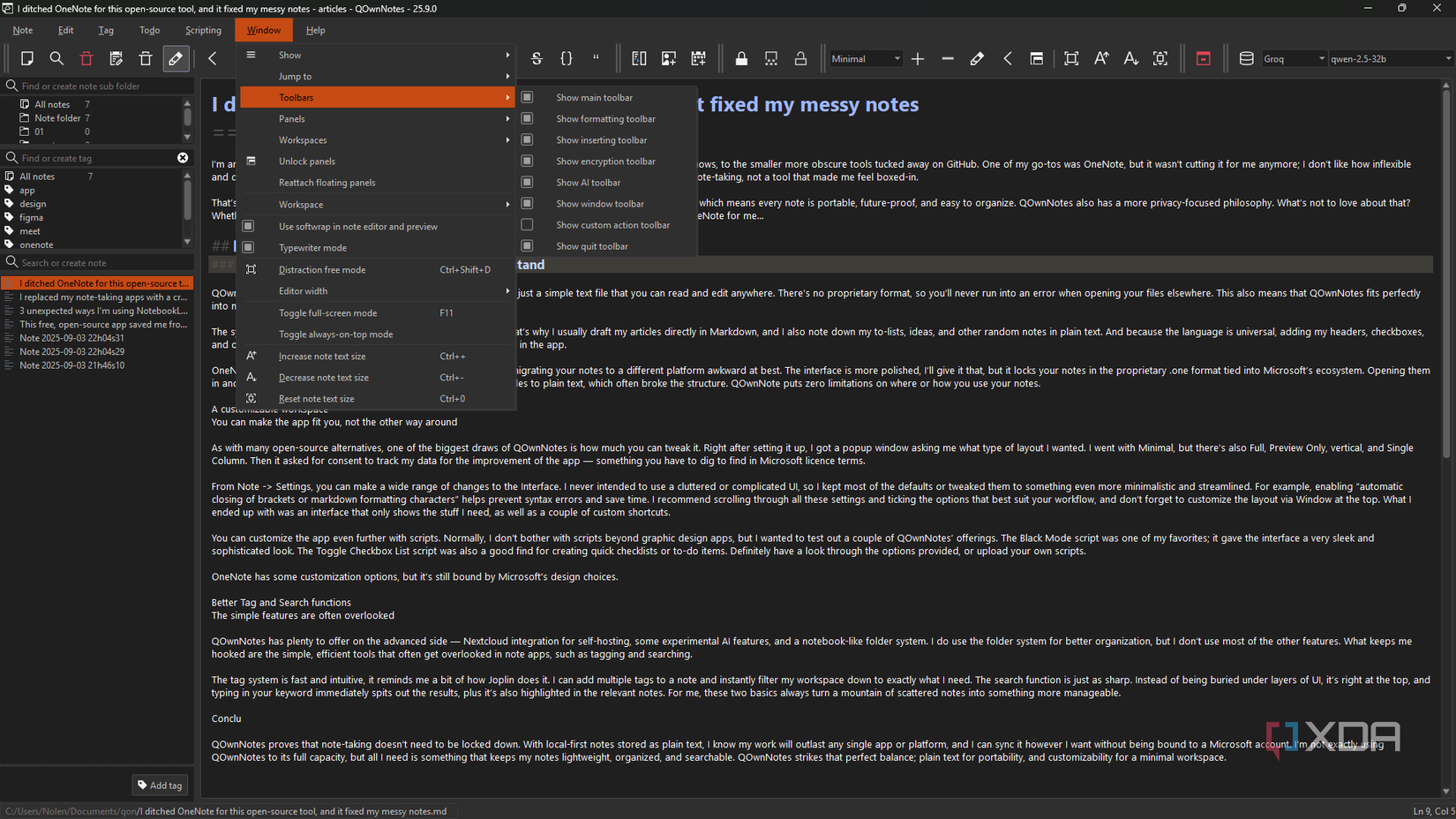Toggle Show encryption toolbar option
The width and height of the screenshot is (1456, 819).
(527, 161)
